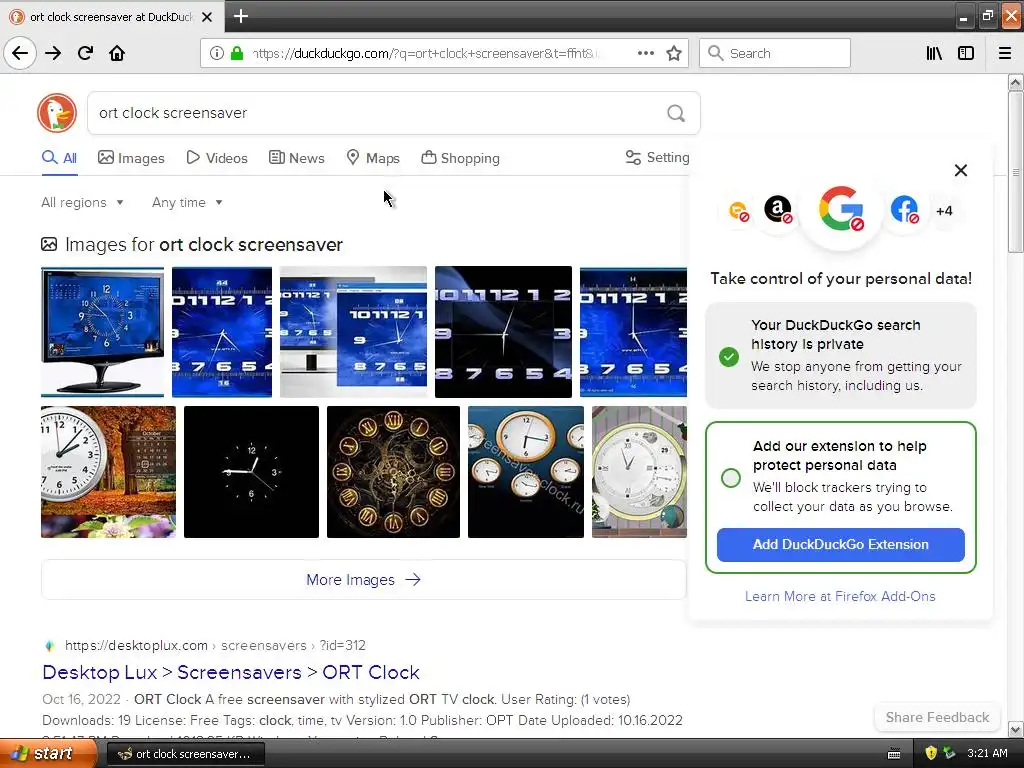This screenshot has height=768, width=1024.
Task: Click the yellow security shield tray icon
Action: click(x=931, y=754)
